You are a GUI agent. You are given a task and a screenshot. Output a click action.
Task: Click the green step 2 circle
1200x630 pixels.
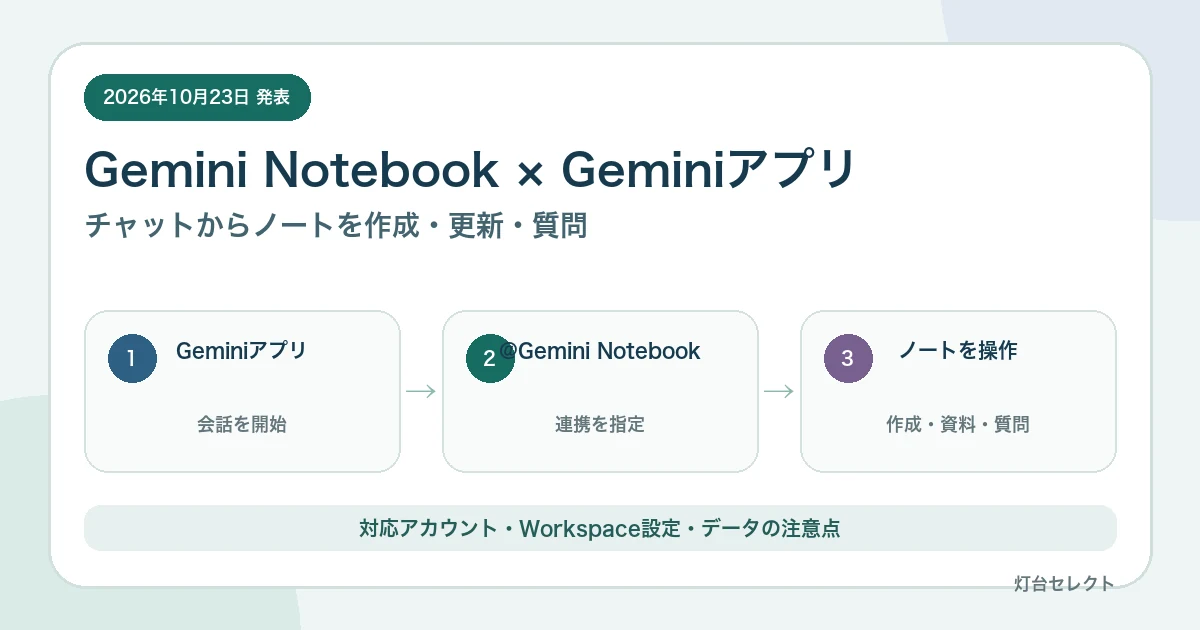click(490, 359)
